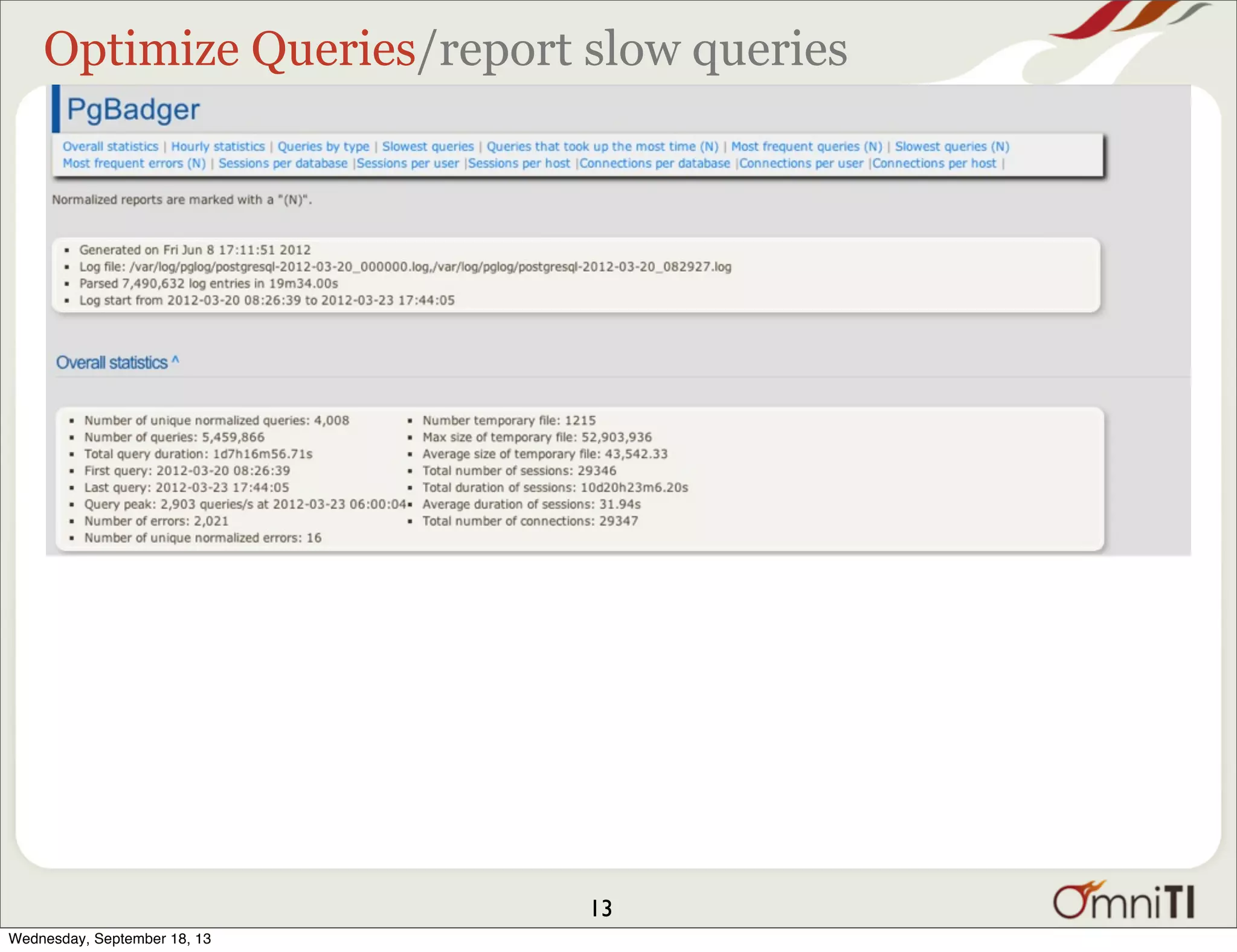Image resolution: width=1237 pixels, height=952 pixels.
Task: Select the Connections per host link
Action: point(934,164)
